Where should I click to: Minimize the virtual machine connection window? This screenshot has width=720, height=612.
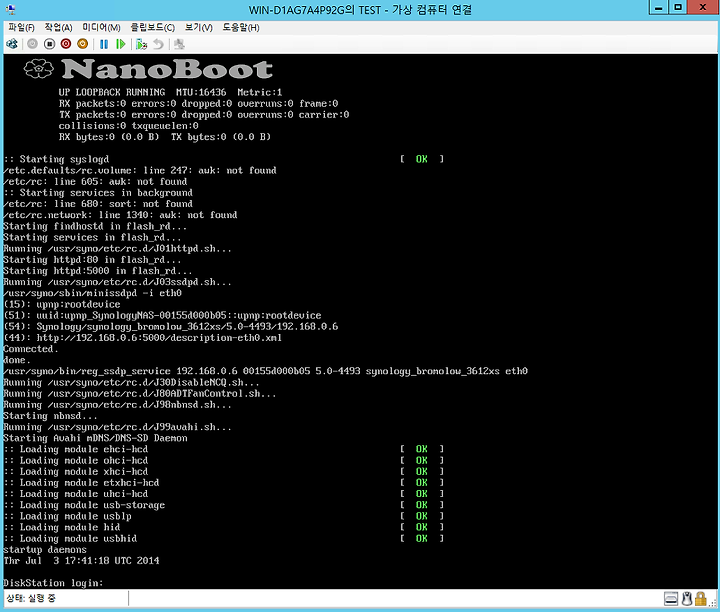click(x=659, y=7)
